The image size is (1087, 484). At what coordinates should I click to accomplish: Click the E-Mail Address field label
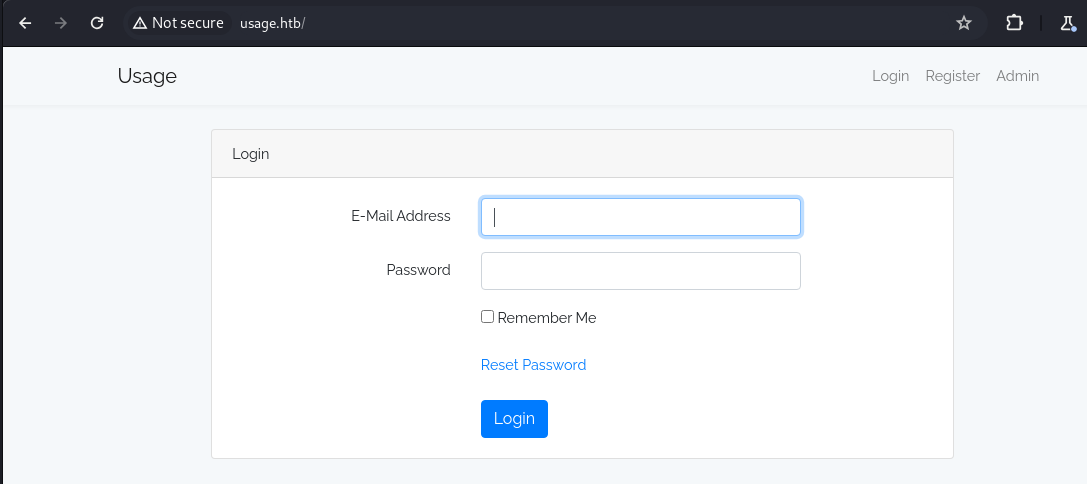coord(401,216)
